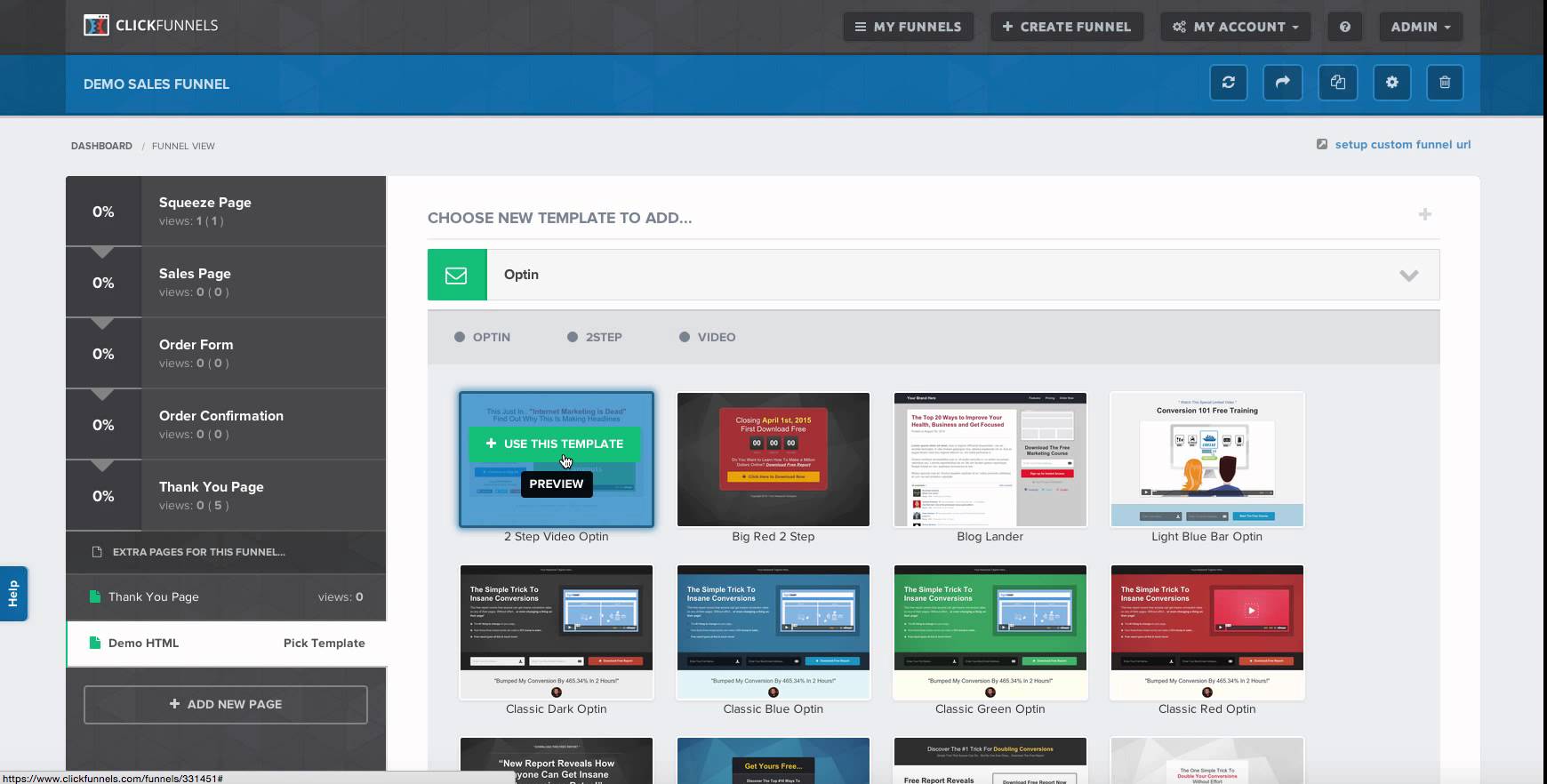
Task: Choose Classic Green Optin thumbnail
Action: coord(990,632)
